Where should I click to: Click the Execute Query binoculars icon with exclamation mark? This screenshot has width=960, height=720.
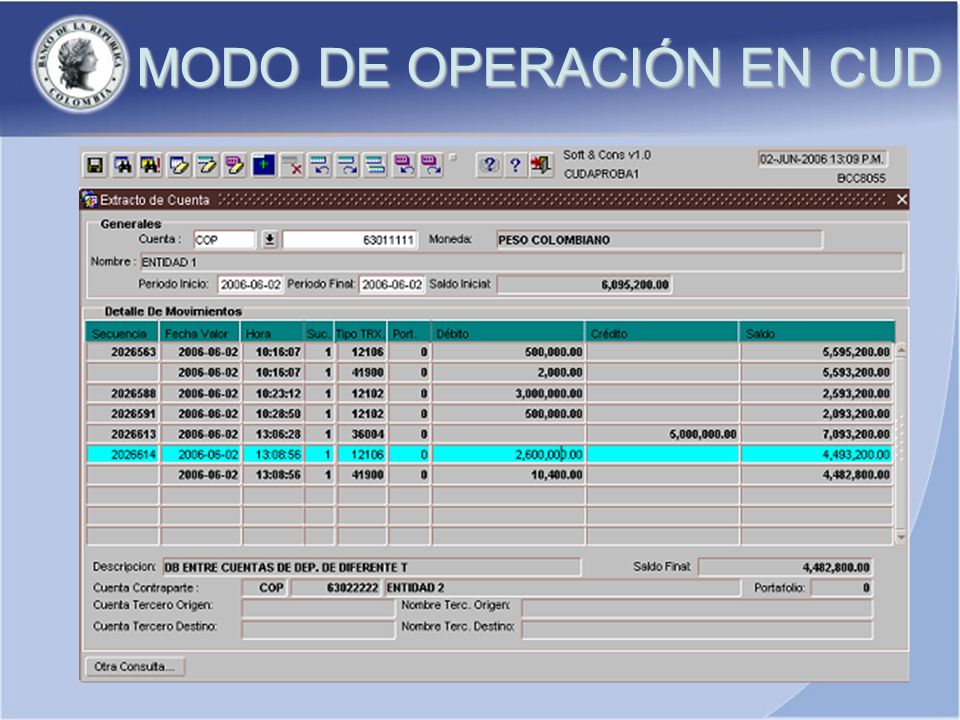tap(151, 165)
